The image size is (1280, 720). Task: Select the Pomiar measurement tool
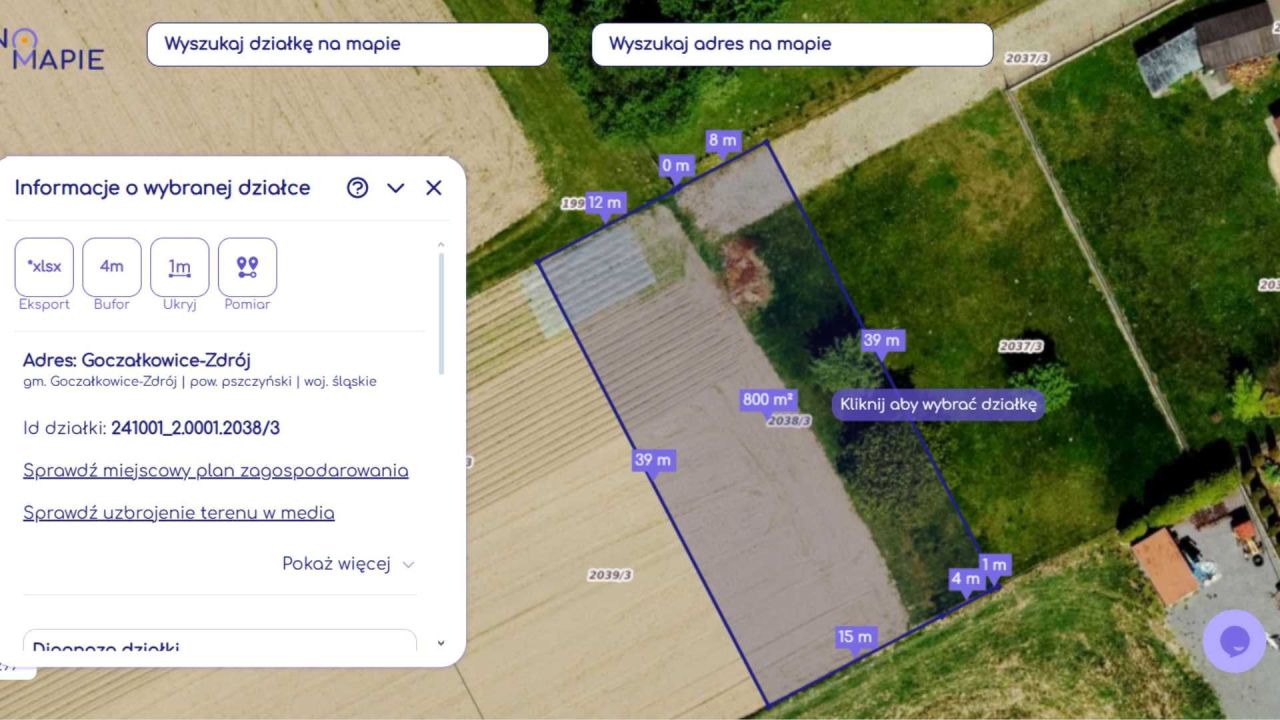point(247,267)
